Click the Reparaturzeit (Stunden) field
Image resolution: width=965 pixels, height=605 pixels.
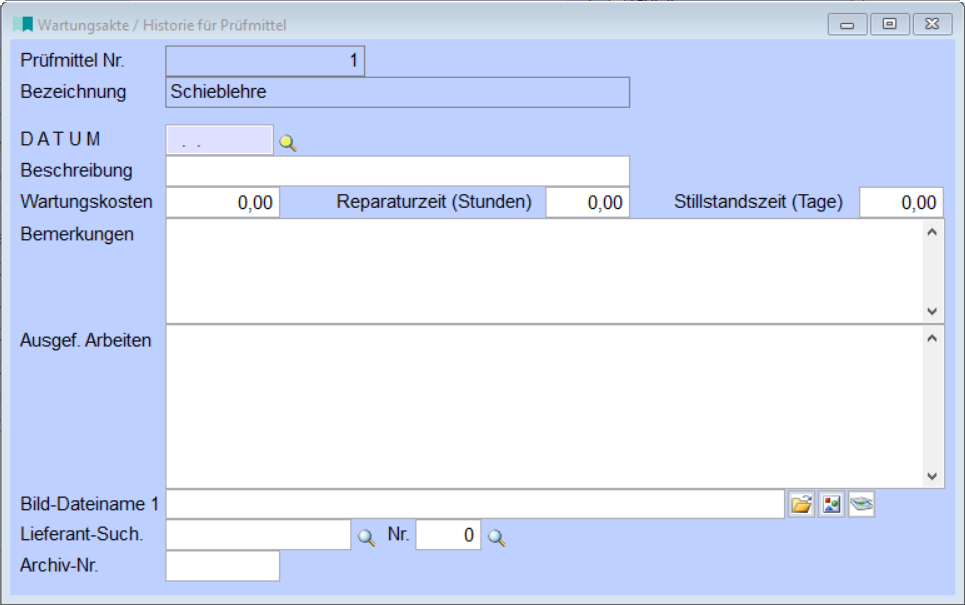587,203
